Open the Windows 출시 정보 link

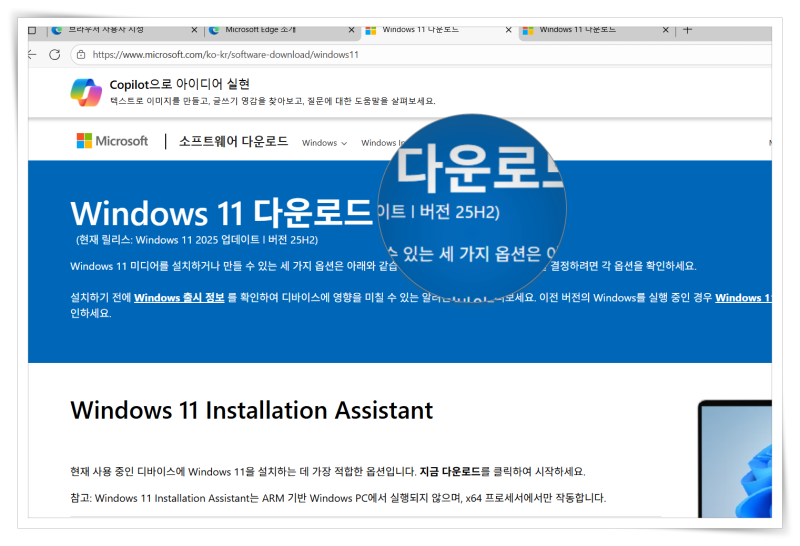point(179,297)
